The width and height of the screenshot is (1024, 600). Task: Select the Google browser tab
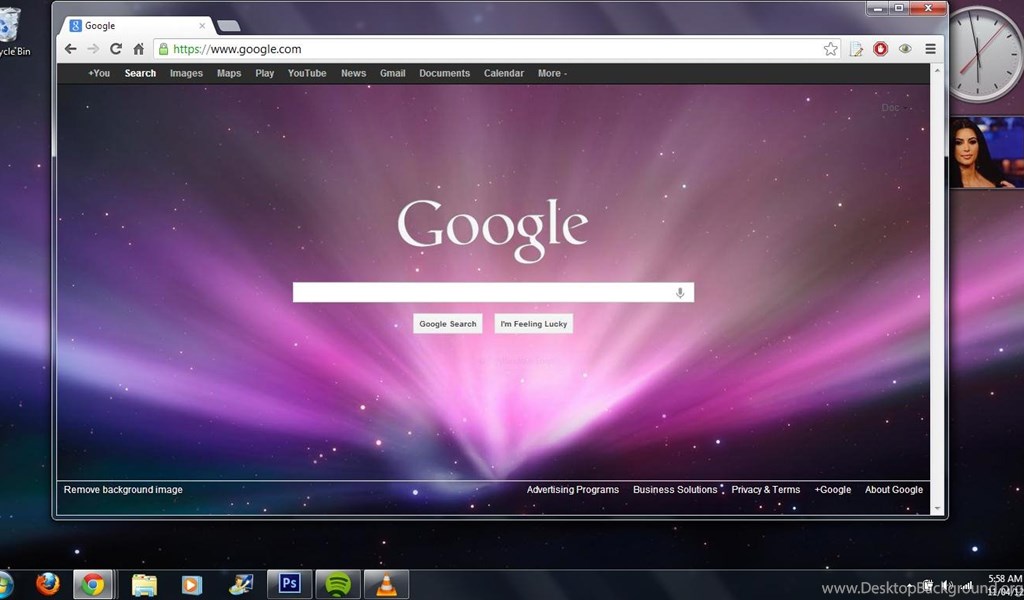tap(138, 25)
